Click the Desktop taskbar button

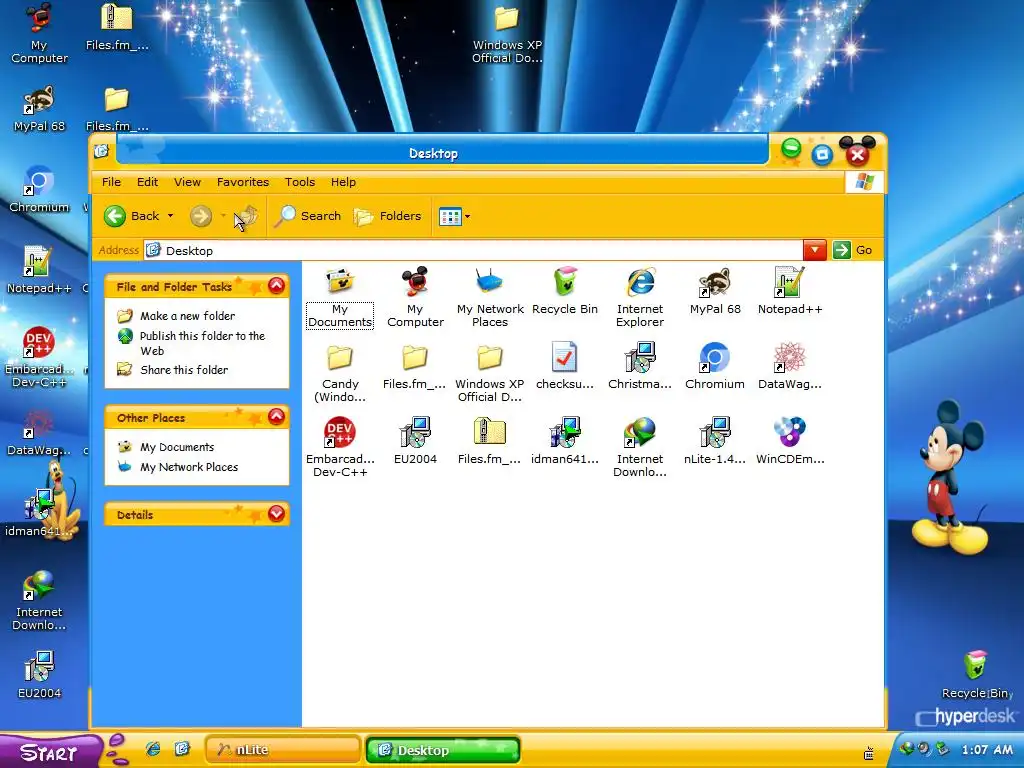coord(443,750)
